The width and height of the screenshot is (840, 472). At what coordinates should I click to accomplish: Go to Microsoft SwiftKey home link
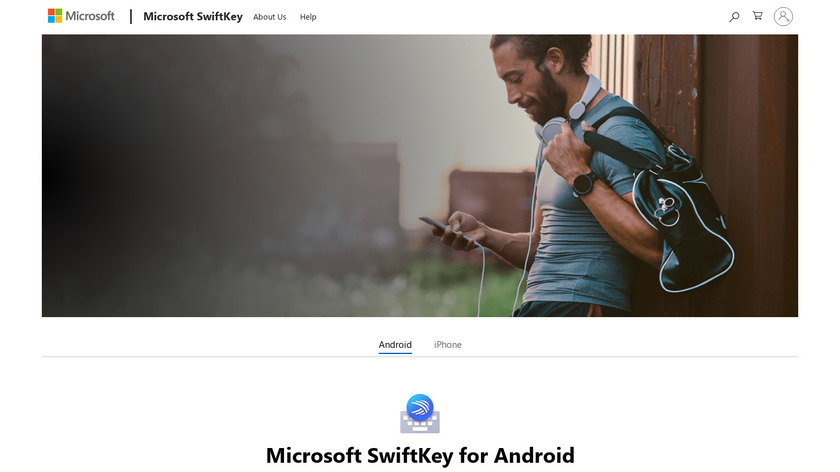click(193, 17)
